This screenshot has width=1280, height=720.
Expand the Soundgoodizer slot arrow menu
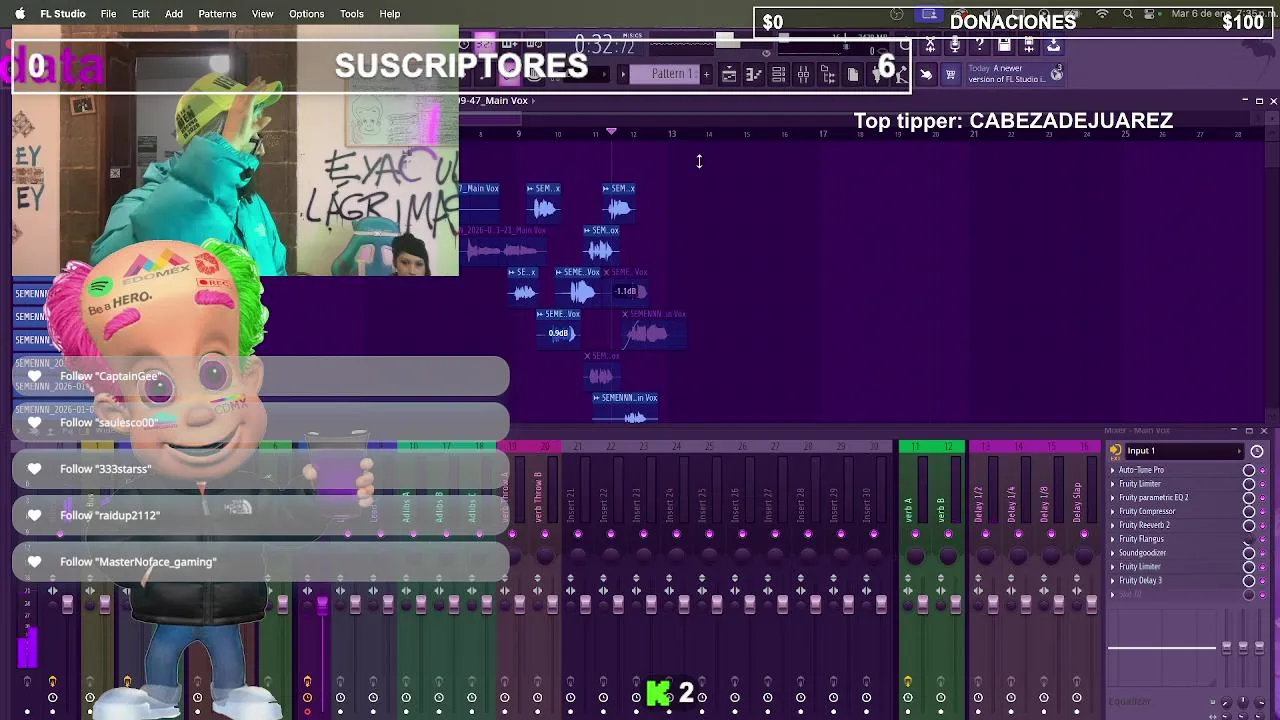(1112, 553)
